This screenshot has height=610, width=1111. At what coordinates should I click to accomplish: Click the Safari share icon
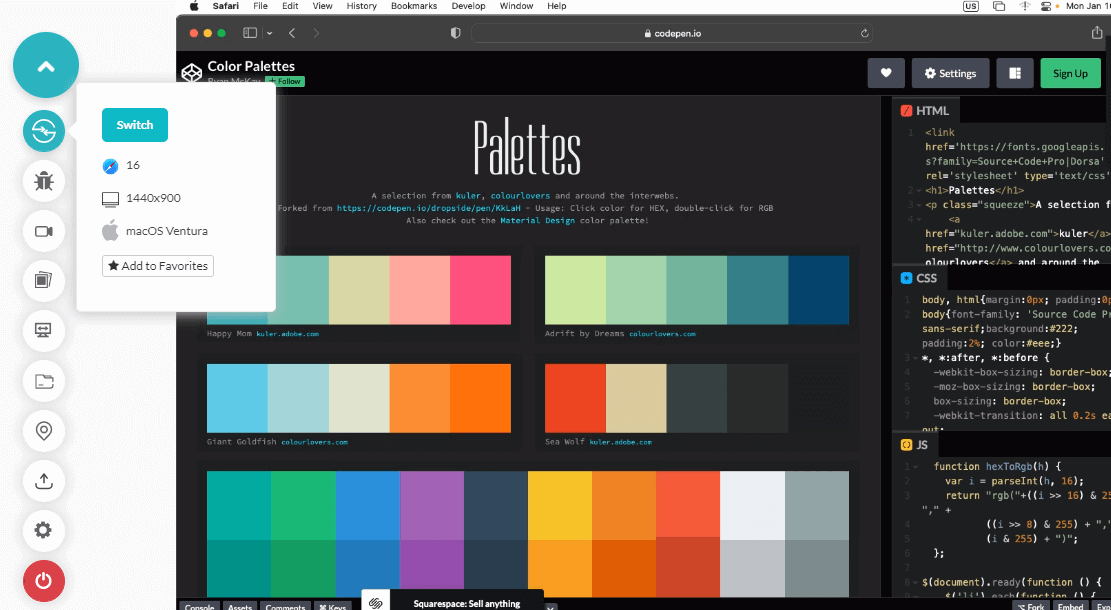pyautogui.click(x=1097, y=33)
